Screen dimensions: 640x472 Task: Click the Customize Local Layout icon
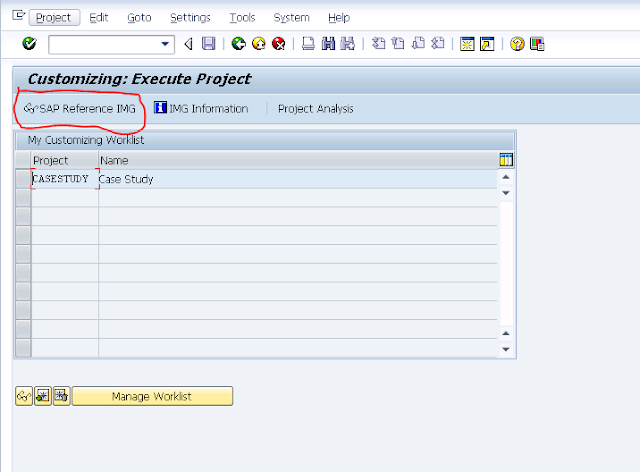tap(537, 44)
